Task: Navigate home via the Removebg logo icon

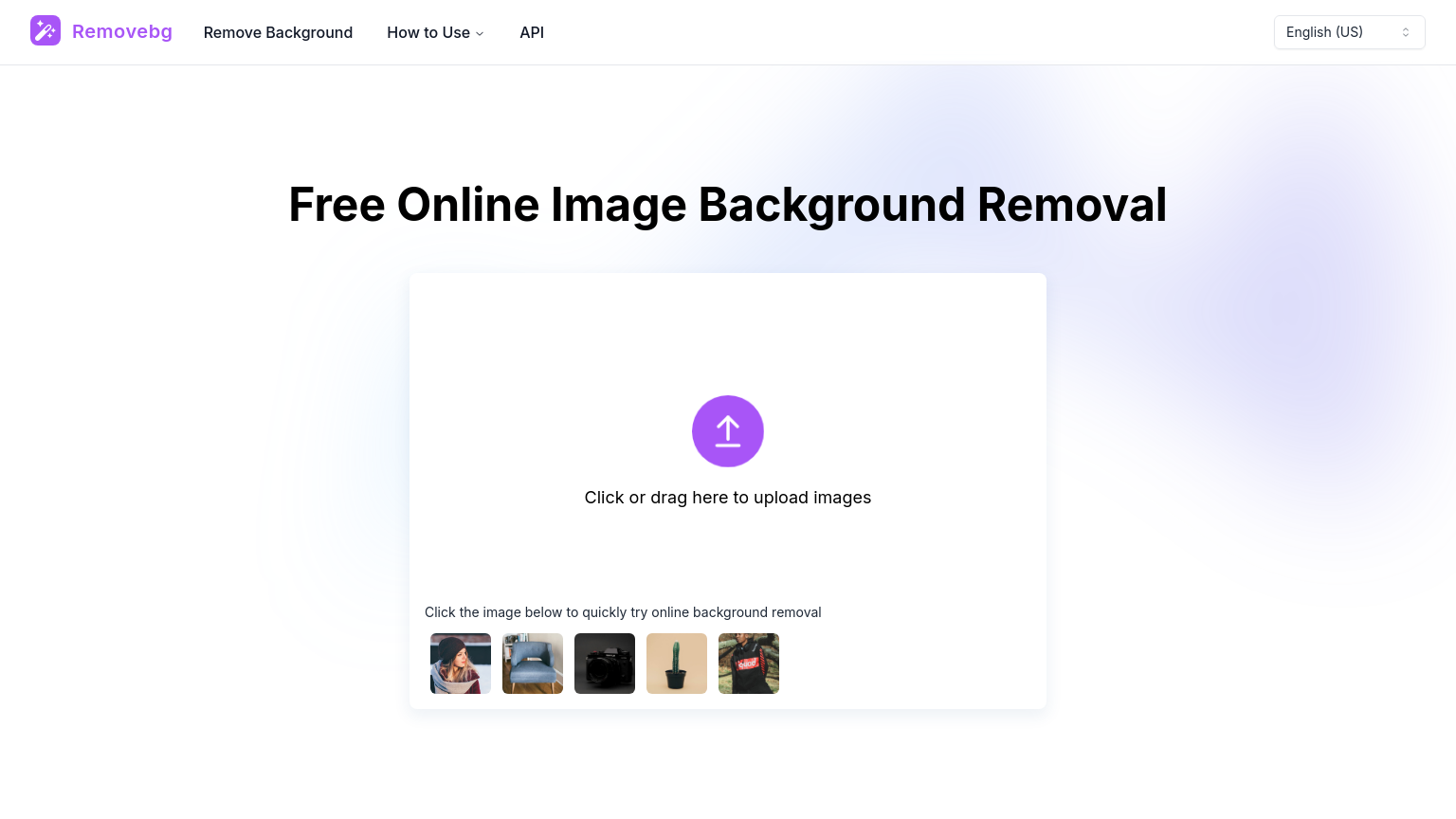Action: (45, 30)
